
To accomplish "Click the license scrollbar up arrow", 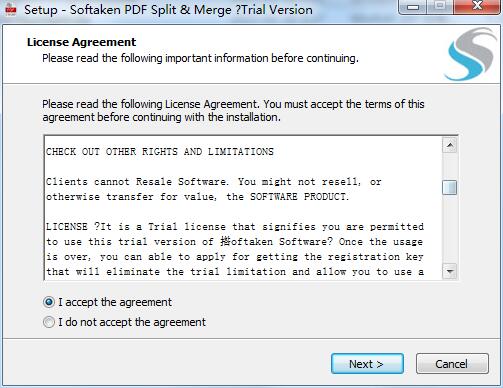I will point(450,145).
